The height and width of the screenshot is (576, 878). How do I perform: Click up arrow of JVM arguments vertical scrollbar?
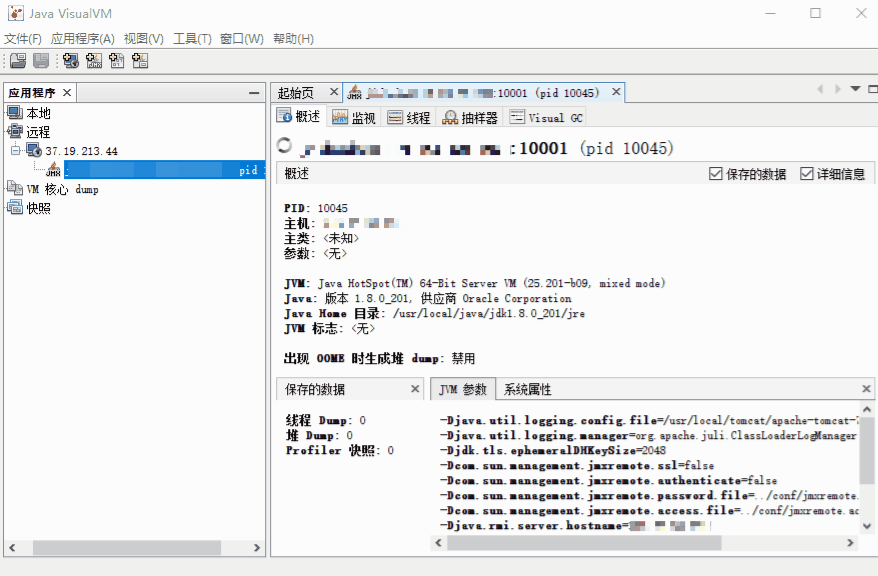click(x=867, y=410)
